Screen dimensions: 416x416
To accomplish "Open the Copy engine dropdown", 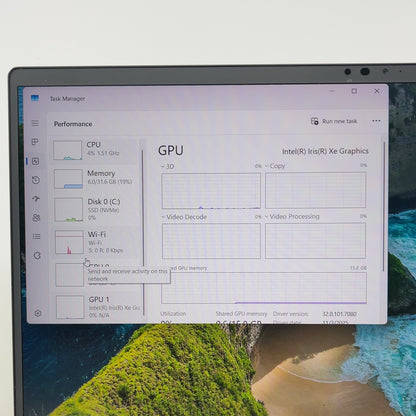I will 275,166.
